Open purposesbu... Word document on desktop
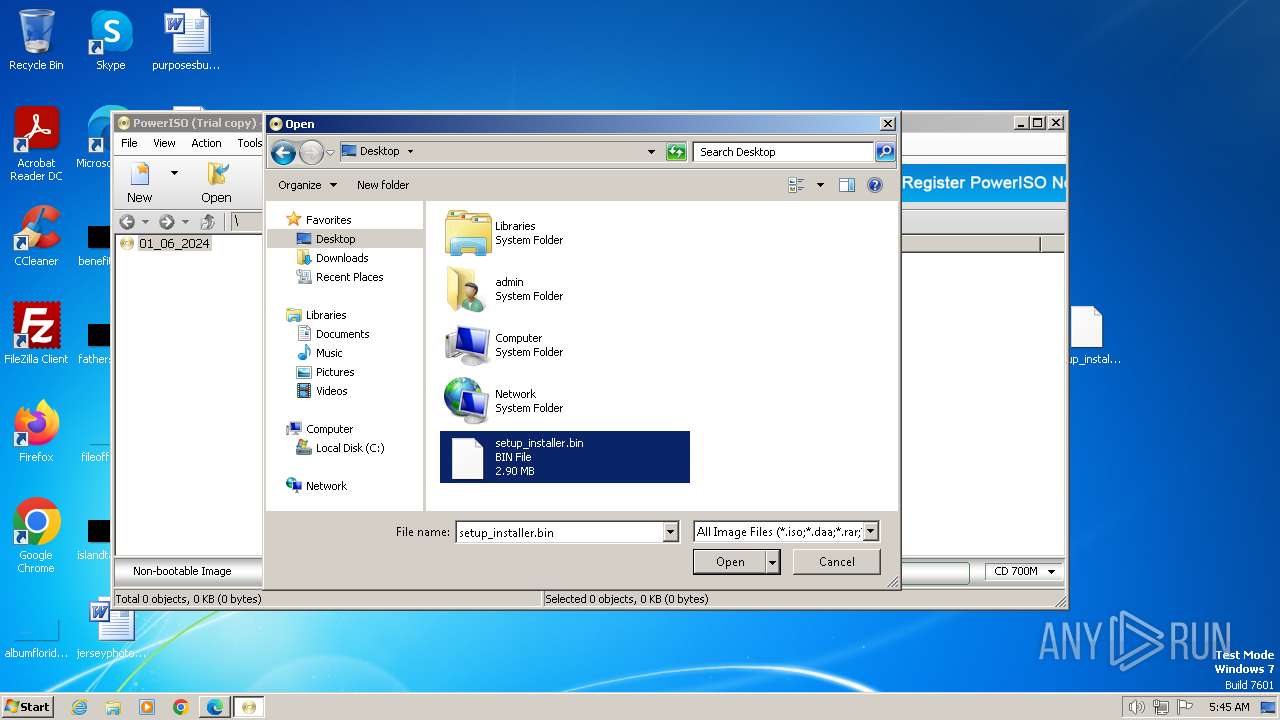 186,40
